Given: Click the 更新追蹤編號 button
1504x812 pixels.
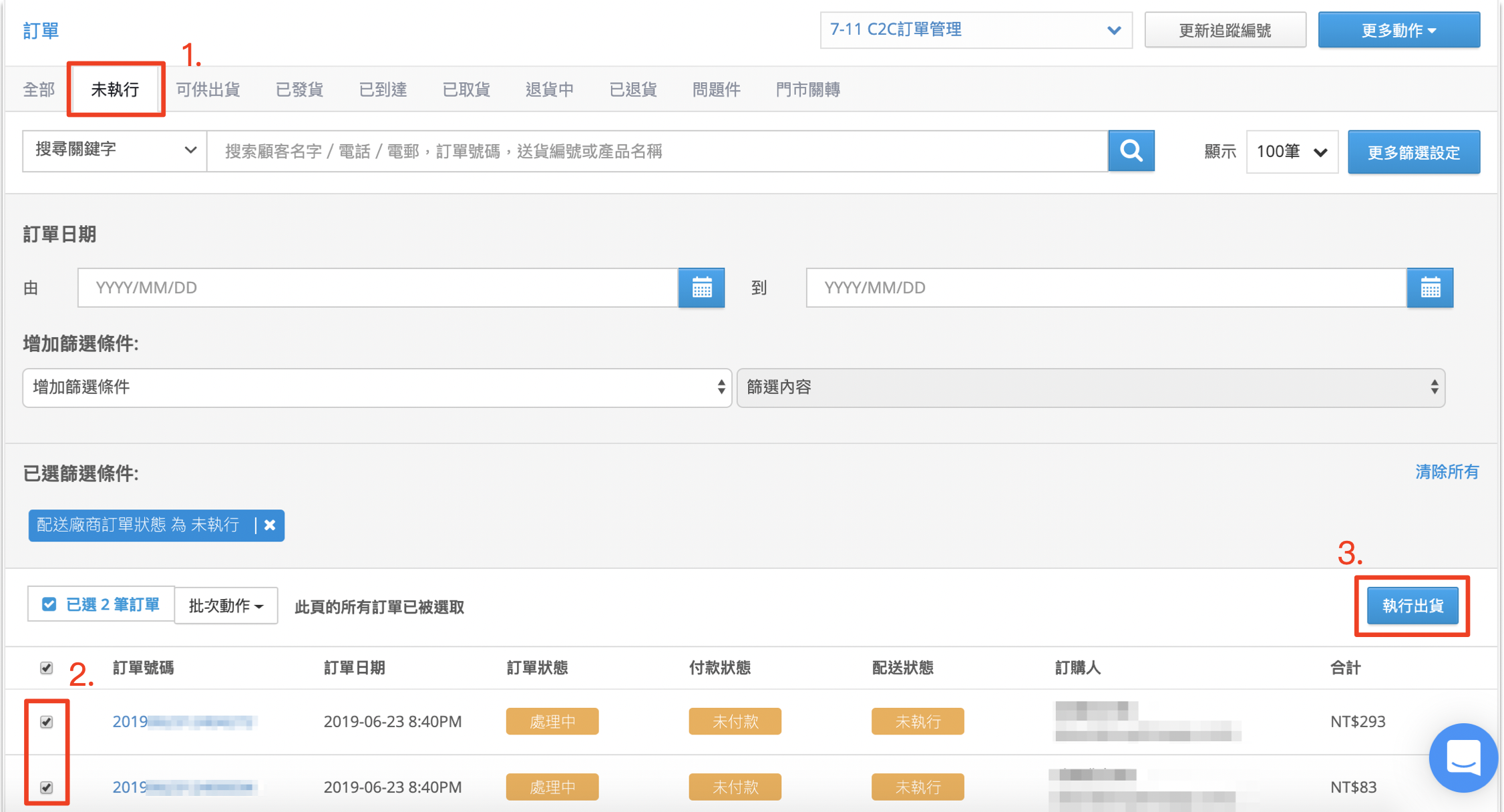Looking at the screenshot, I should click(1225, 30).
